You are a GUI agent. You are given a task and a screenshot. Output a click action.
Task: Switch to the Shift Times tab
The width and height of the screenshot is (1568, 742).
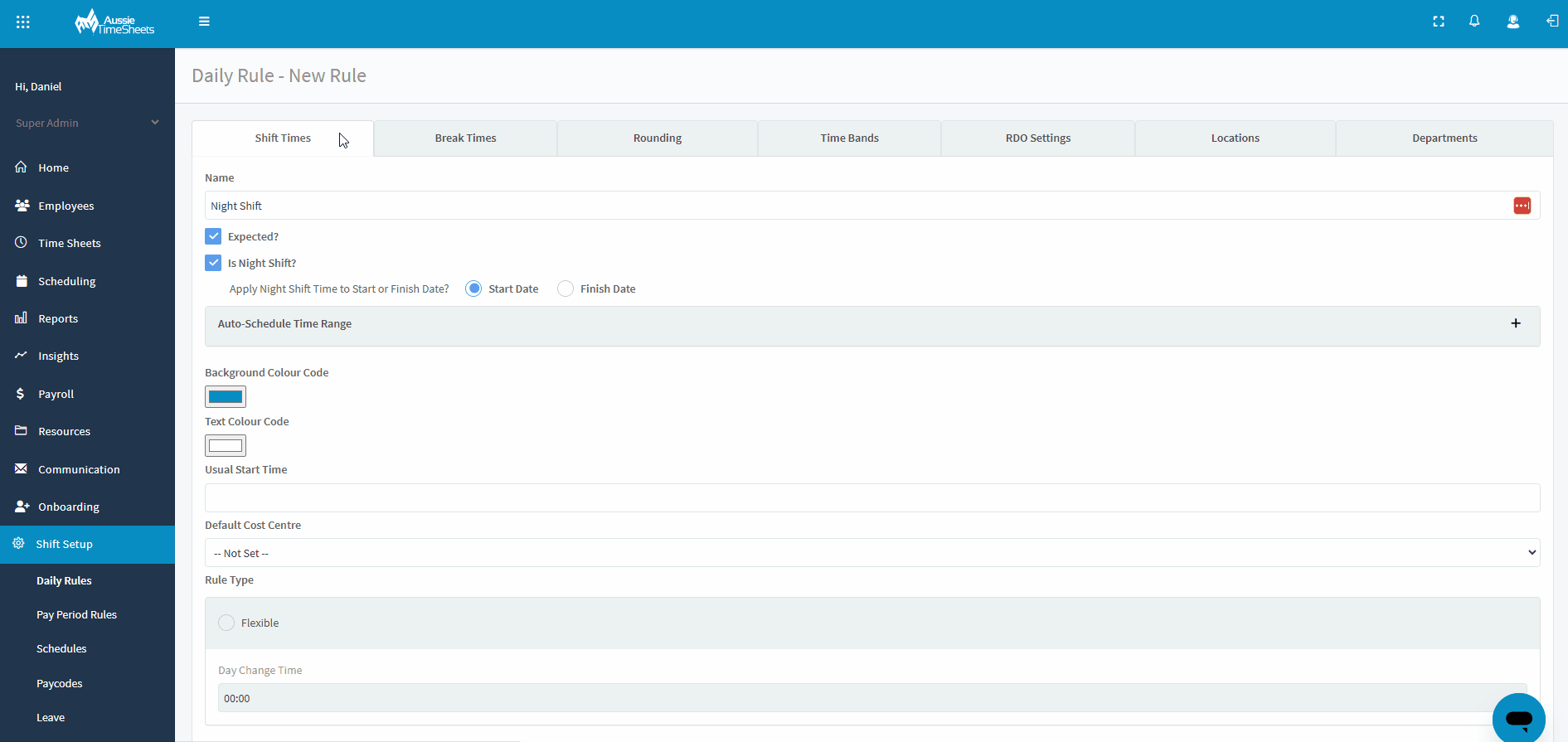[283, 138]
